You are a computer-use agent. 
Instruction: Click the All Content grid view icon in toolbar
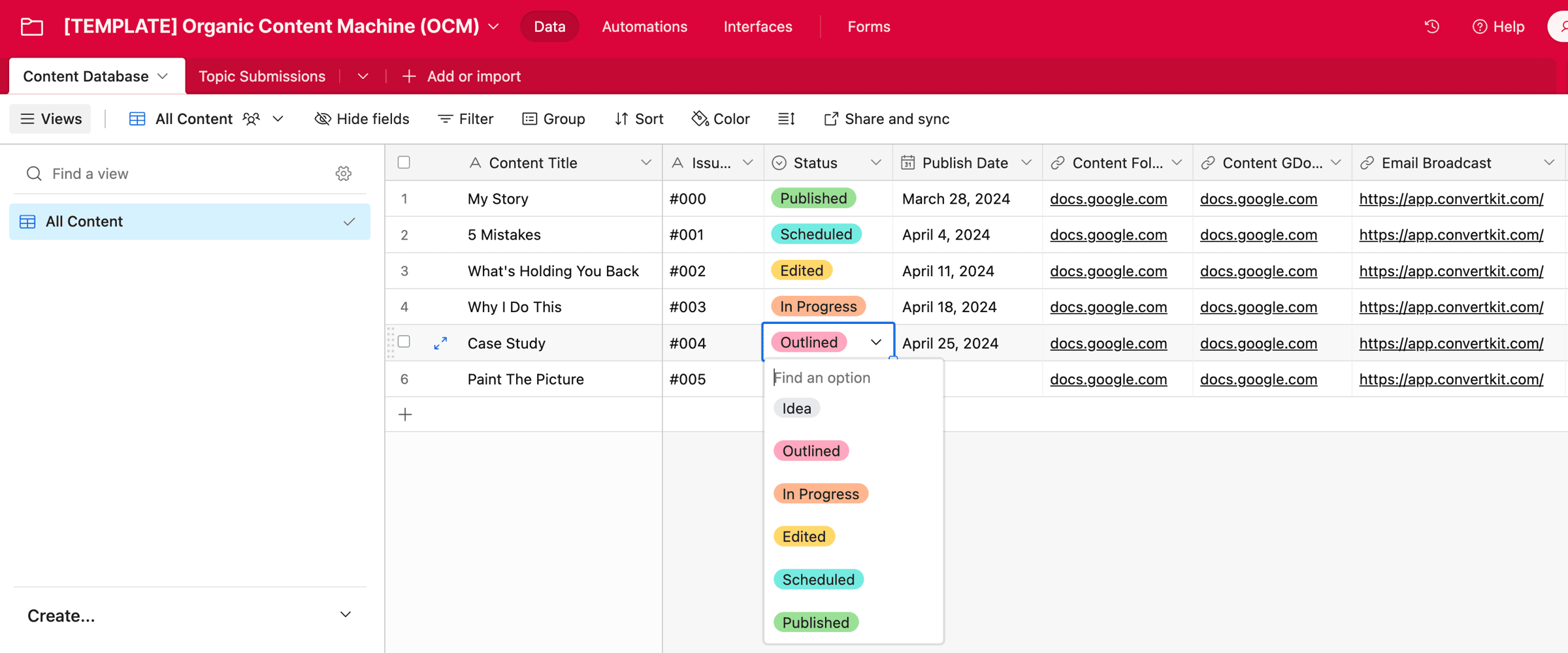click(137, 119)
